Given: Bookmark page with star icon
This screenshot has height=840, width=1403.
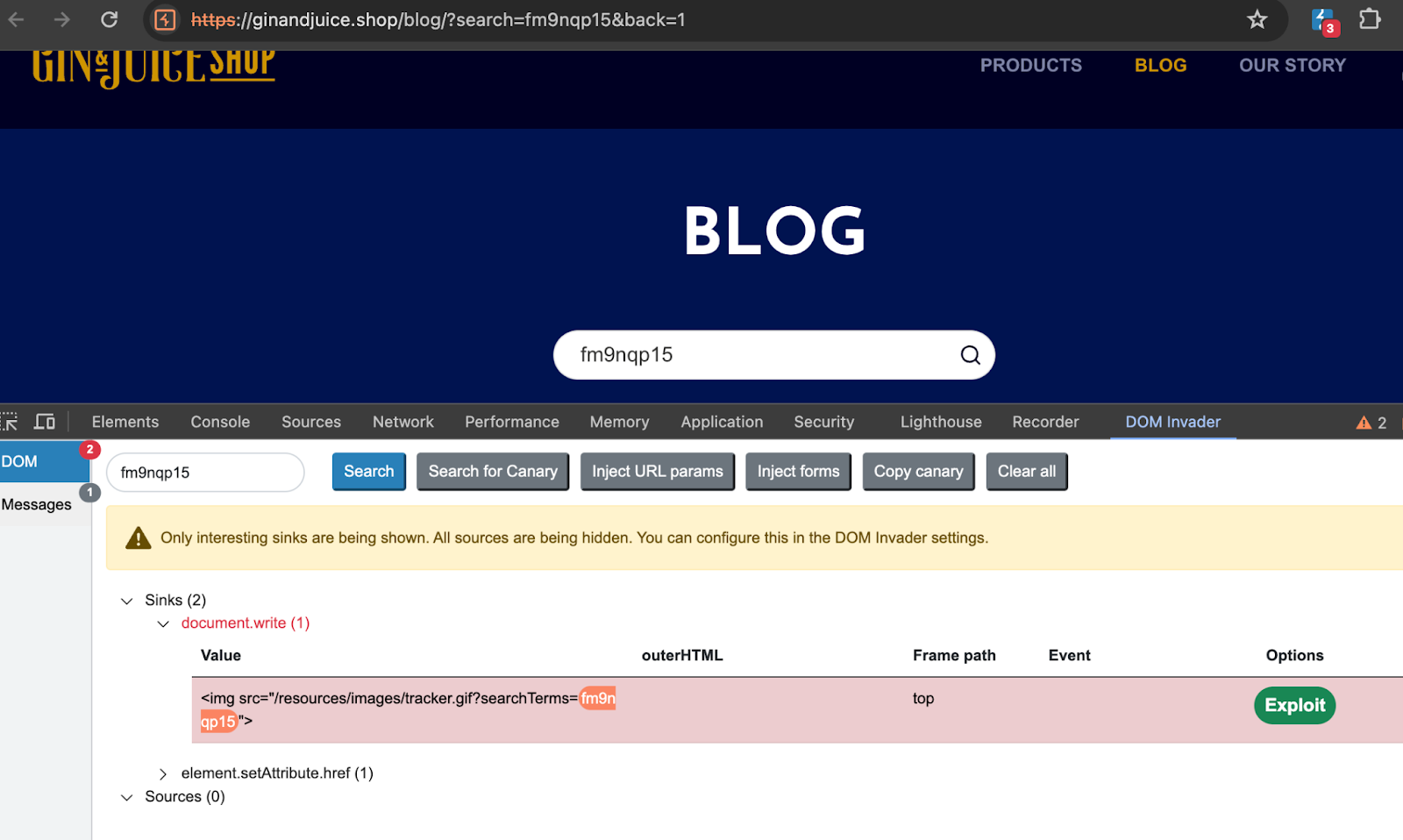Looking at the screenshot, I should [1257, 19].
